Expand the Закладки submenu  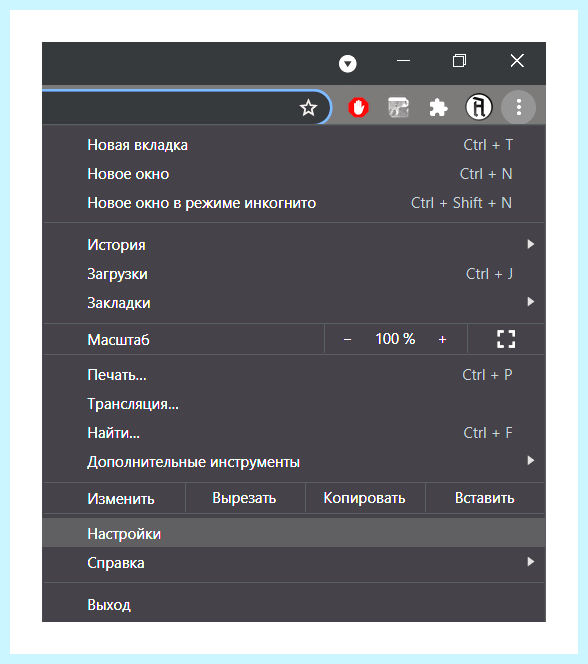(294, 303)
